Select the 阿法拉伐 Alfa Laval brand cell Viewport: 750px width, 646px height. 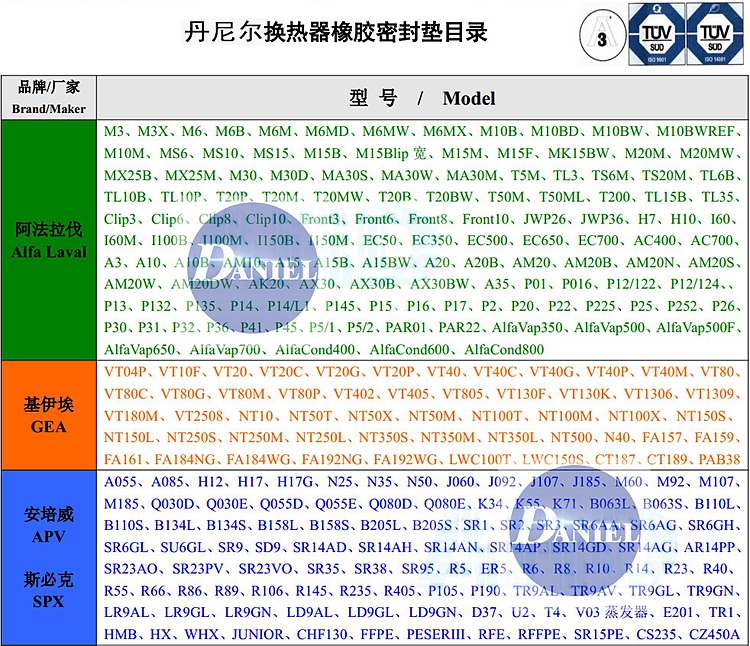(49, 240)
